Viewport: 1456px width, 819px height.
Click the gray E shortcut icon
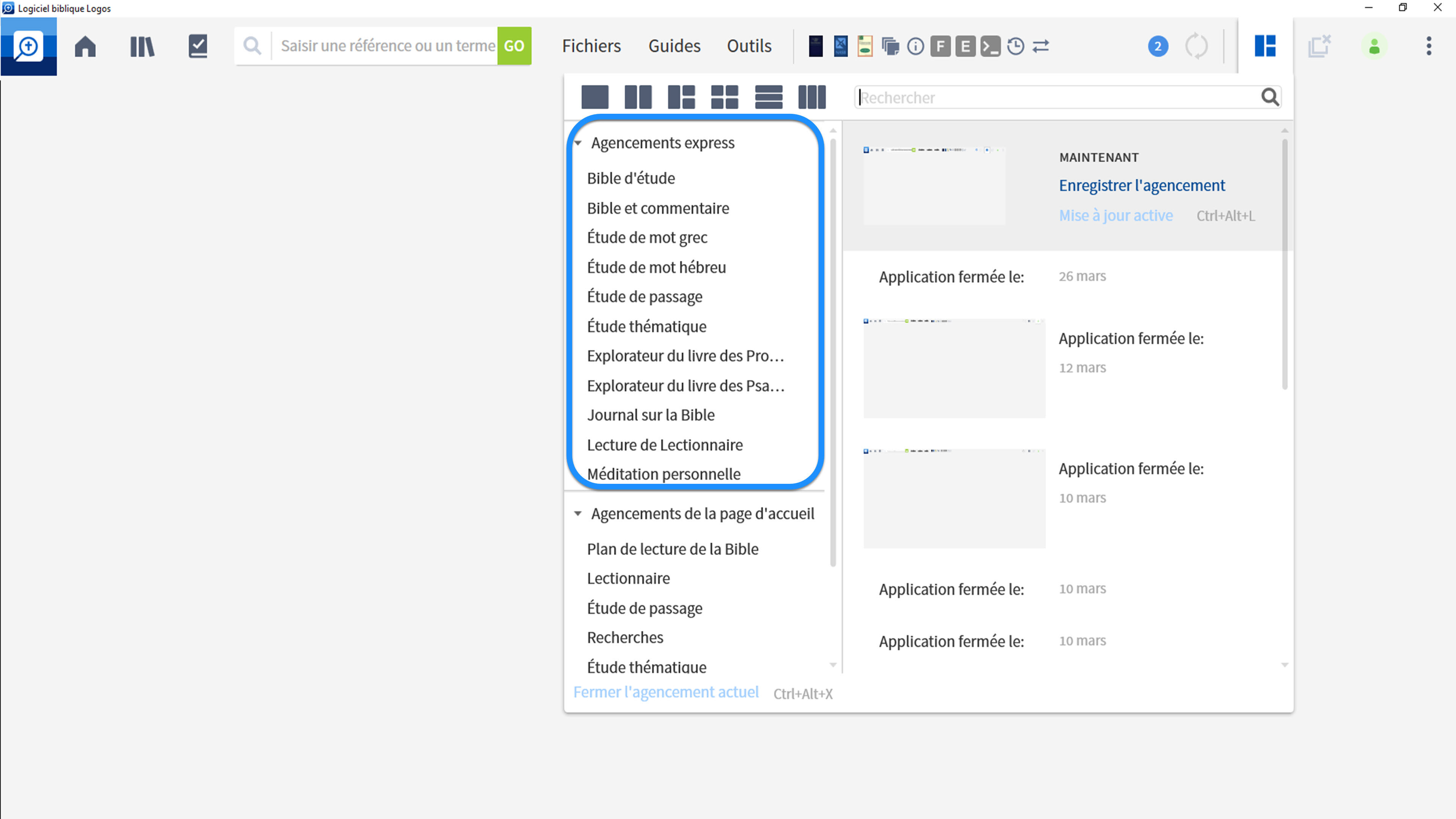click(965, 46)
